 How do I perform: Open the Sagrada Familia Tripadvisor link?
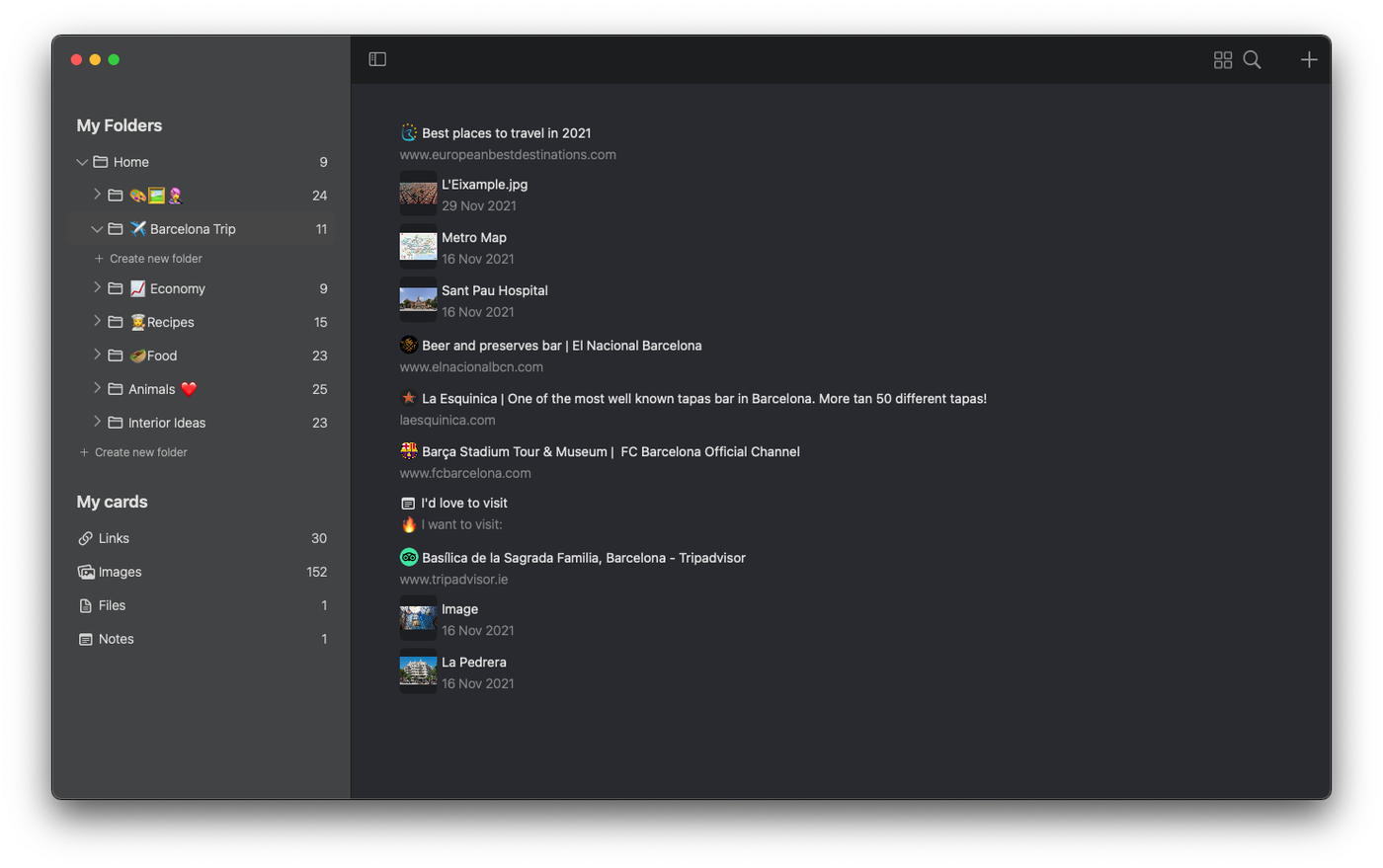tap(583, 558)
